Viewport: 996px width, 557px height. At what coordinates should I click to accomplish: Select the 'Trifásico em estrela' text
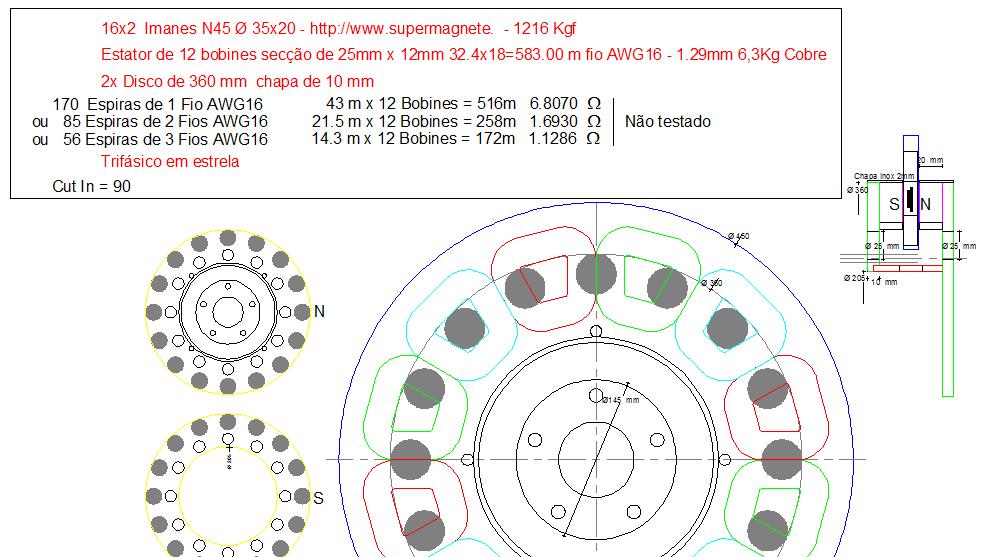[x=170, y=161]
